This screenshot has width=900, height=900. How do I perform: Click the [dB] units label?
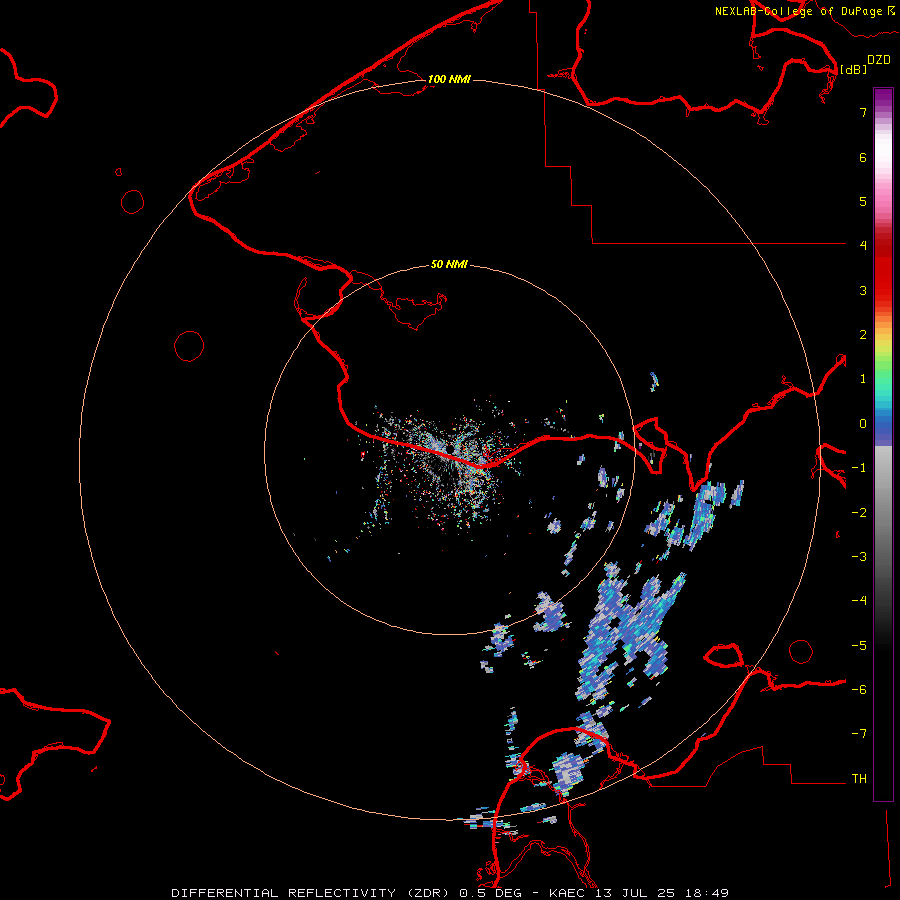coord(854,69)
